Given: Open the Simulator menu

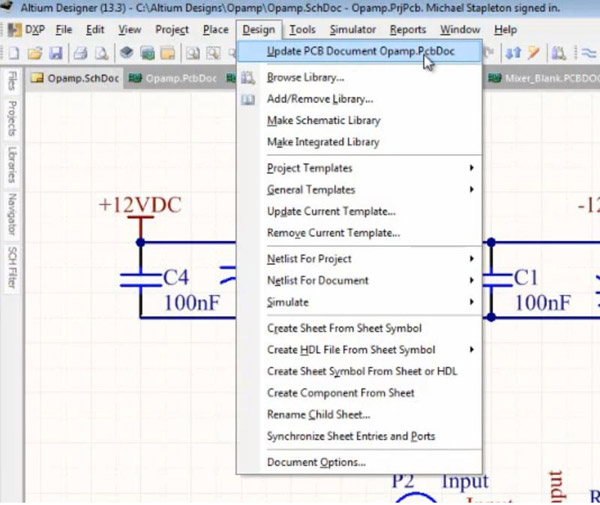Looking at the screenshot, I should coord(353,30).
